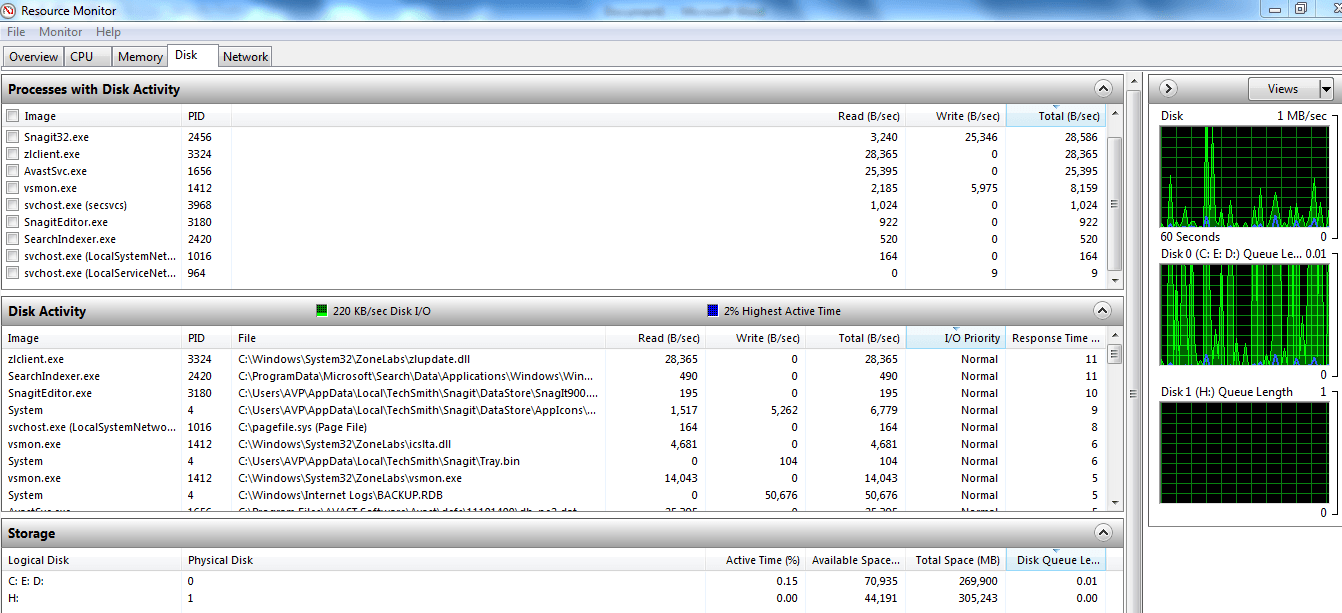The image size is (1342, 613).
Task: Enable filtering for the SearchIndexer.exe checkbox
Action: [13, 239]
